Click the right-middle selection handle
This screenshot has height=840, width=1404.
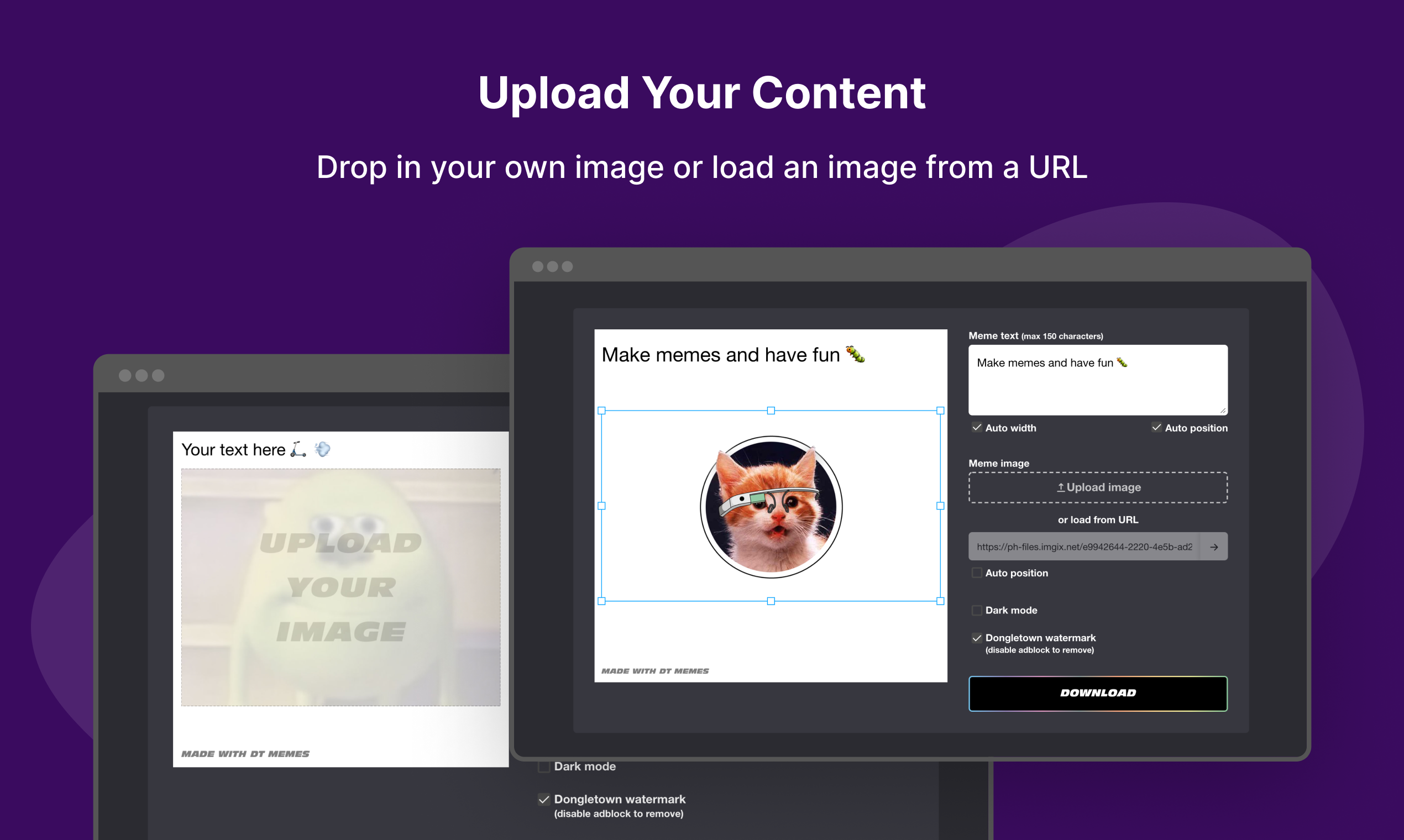click(940, 506)
